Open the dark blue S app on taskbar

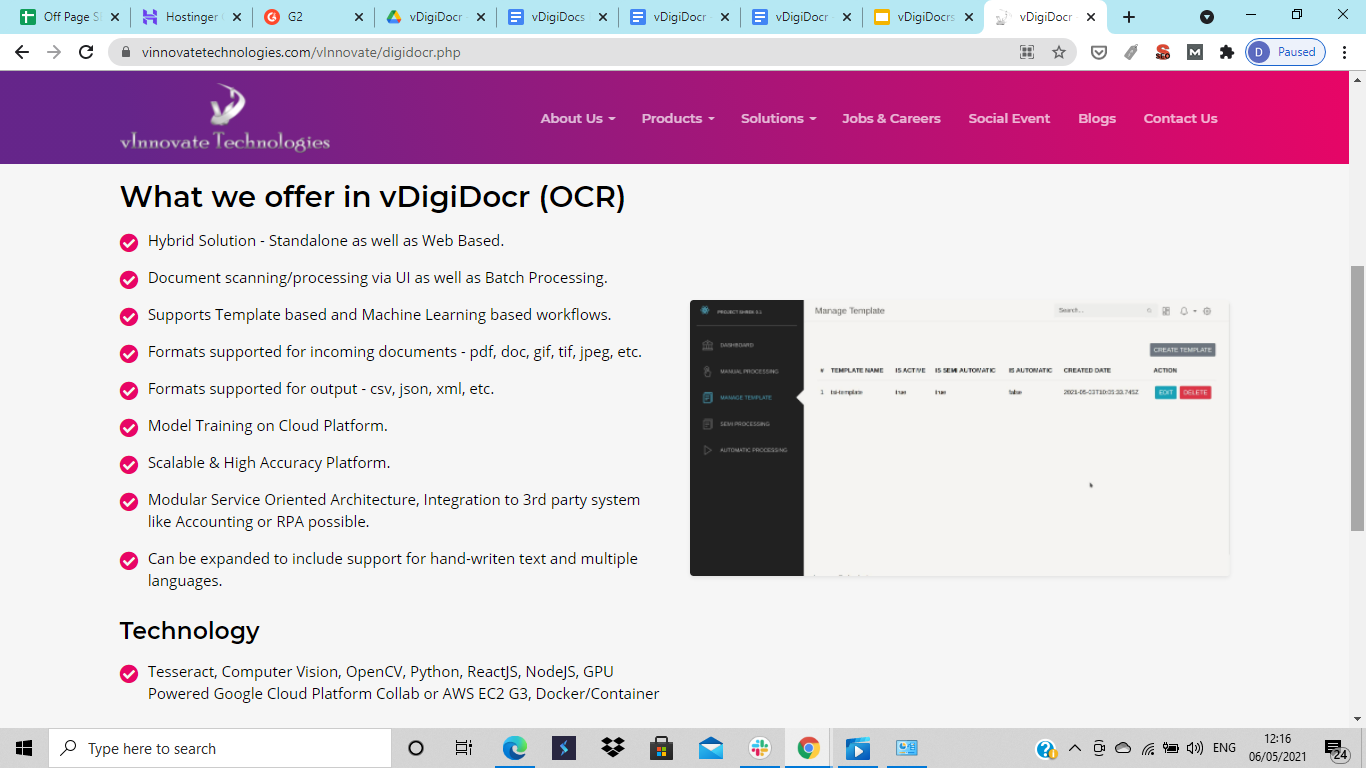point(564,748)
